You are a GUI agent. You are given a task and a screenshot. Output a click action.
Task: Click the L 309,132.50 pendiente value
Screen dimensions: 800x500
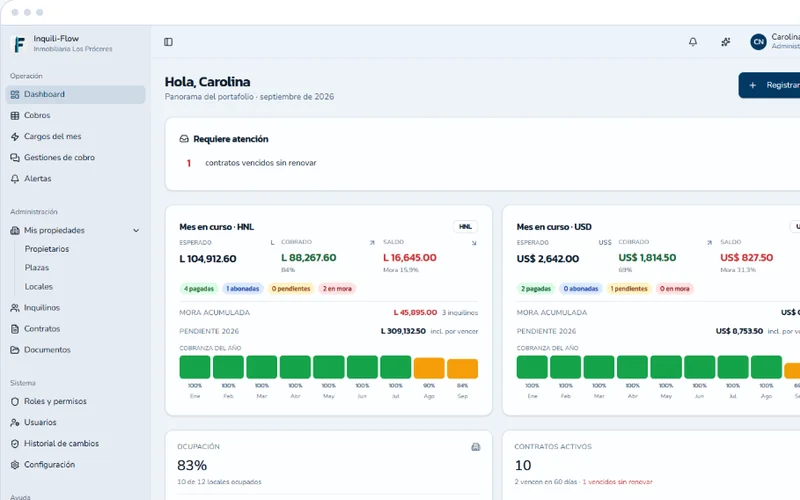click(403, 331)
